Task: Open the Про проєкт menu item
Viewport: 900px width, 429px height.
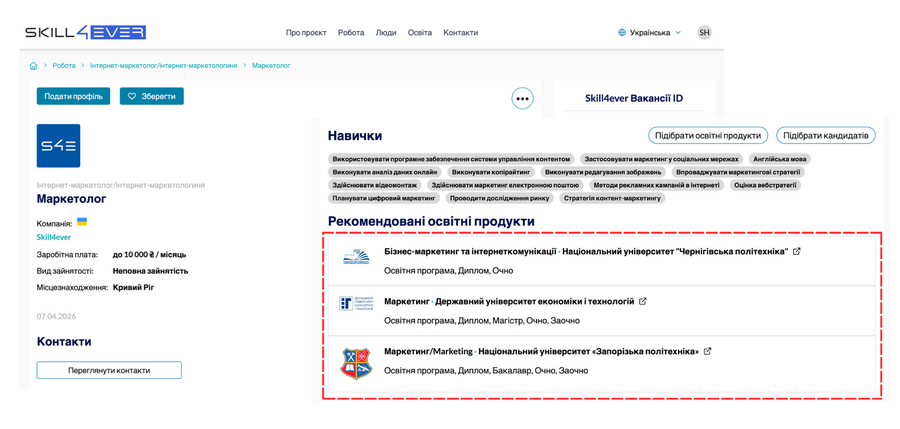Action: pos(306,33)
